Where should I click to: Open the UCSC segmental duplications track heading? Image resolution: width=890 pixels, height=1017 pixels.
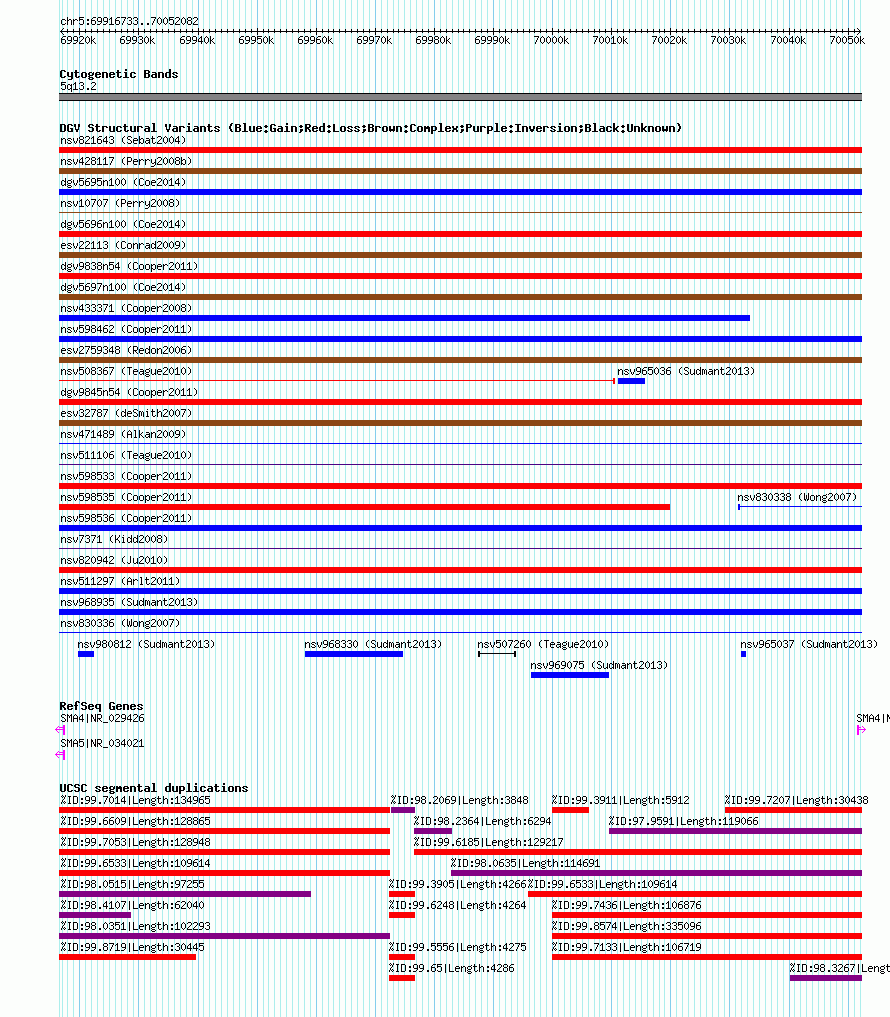click(x=154, y=787)
